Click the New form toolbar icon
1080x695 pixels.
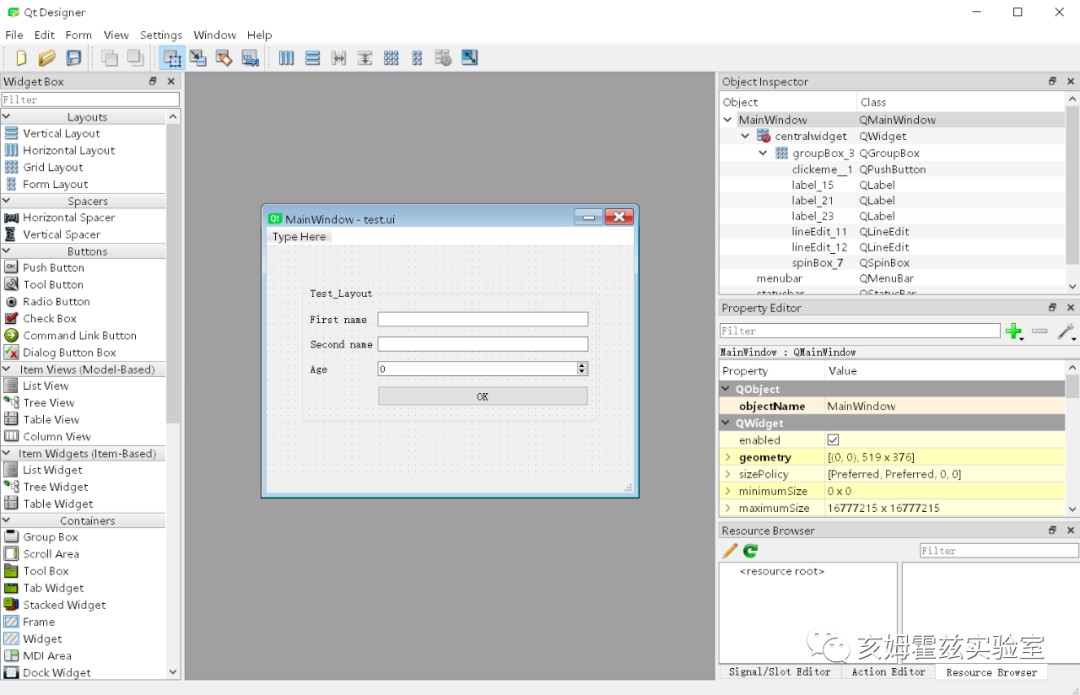[21, 58]
